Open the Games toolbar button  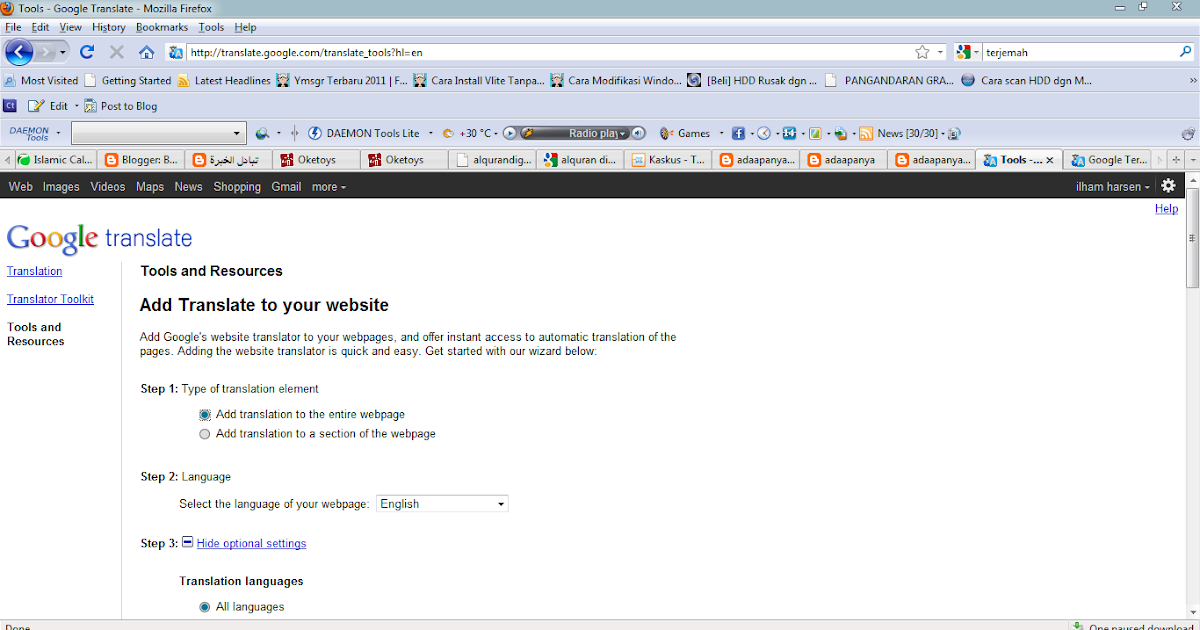point(685,133)
